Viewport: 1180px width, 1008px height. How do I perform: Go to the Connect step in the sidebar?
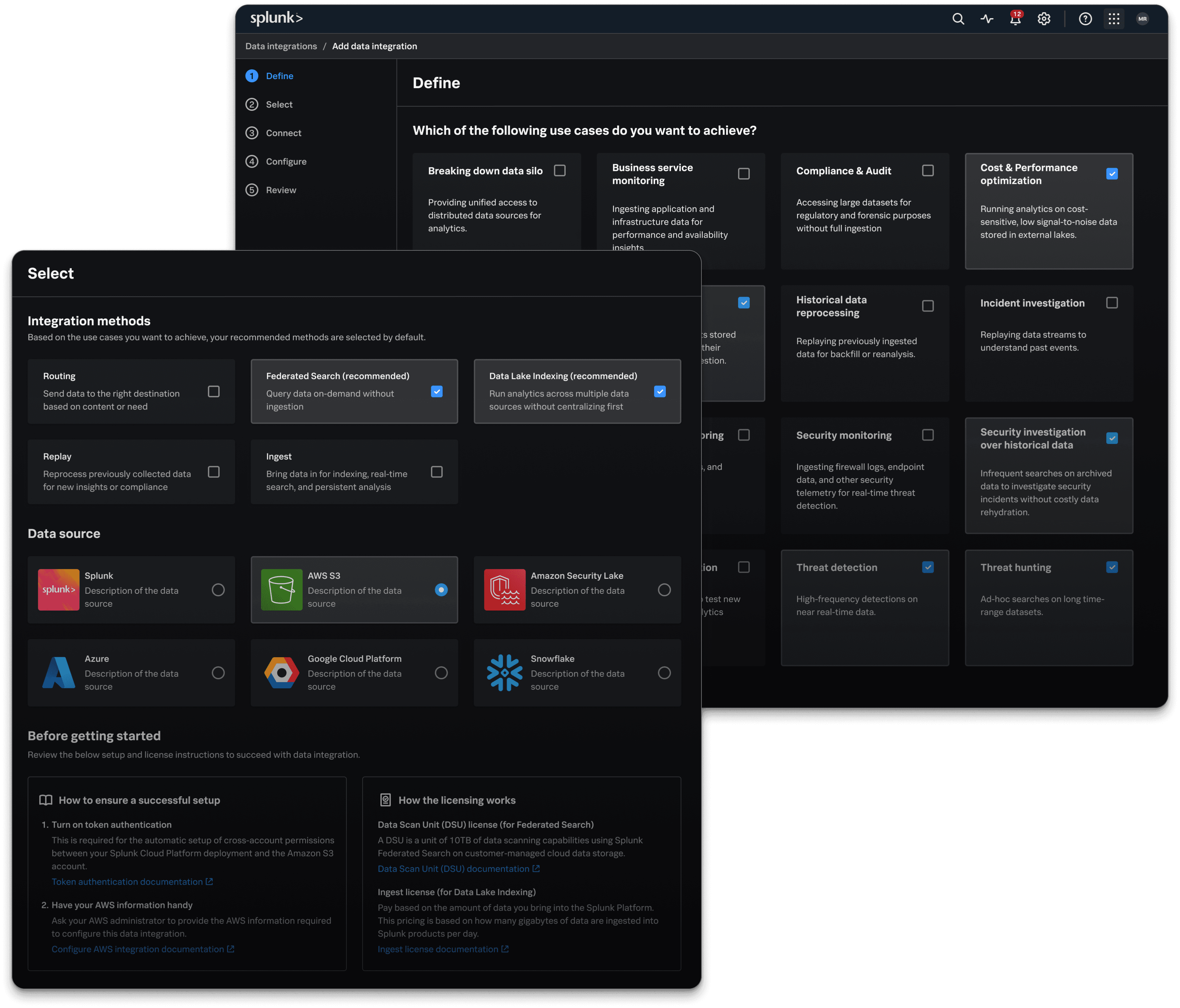point(283,133)
